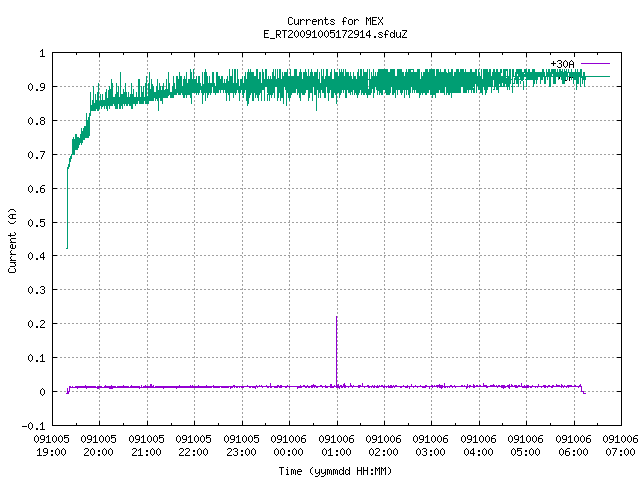Click the x-axis time label "06:00"
The height and width of the screenshot is (480, 640).
click(x=573, y=452)
